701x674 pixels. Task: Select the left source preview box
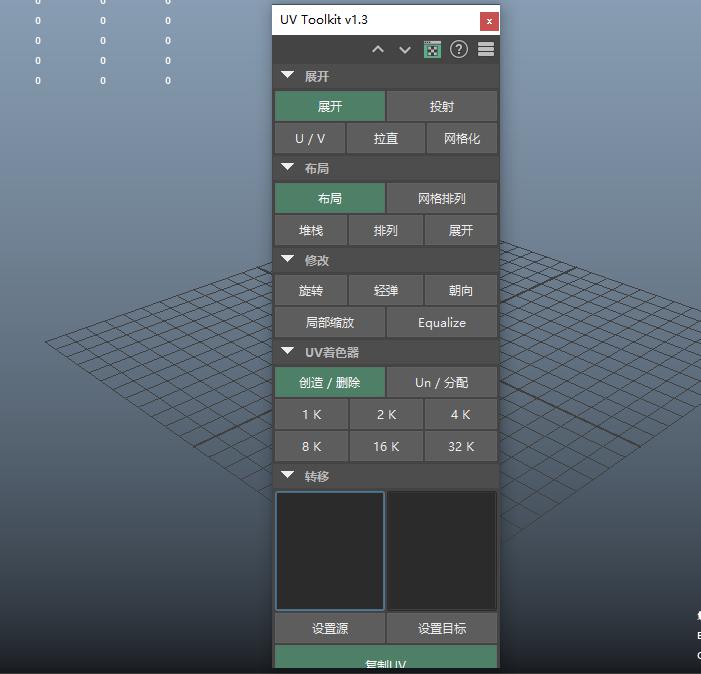pos(330,550)
